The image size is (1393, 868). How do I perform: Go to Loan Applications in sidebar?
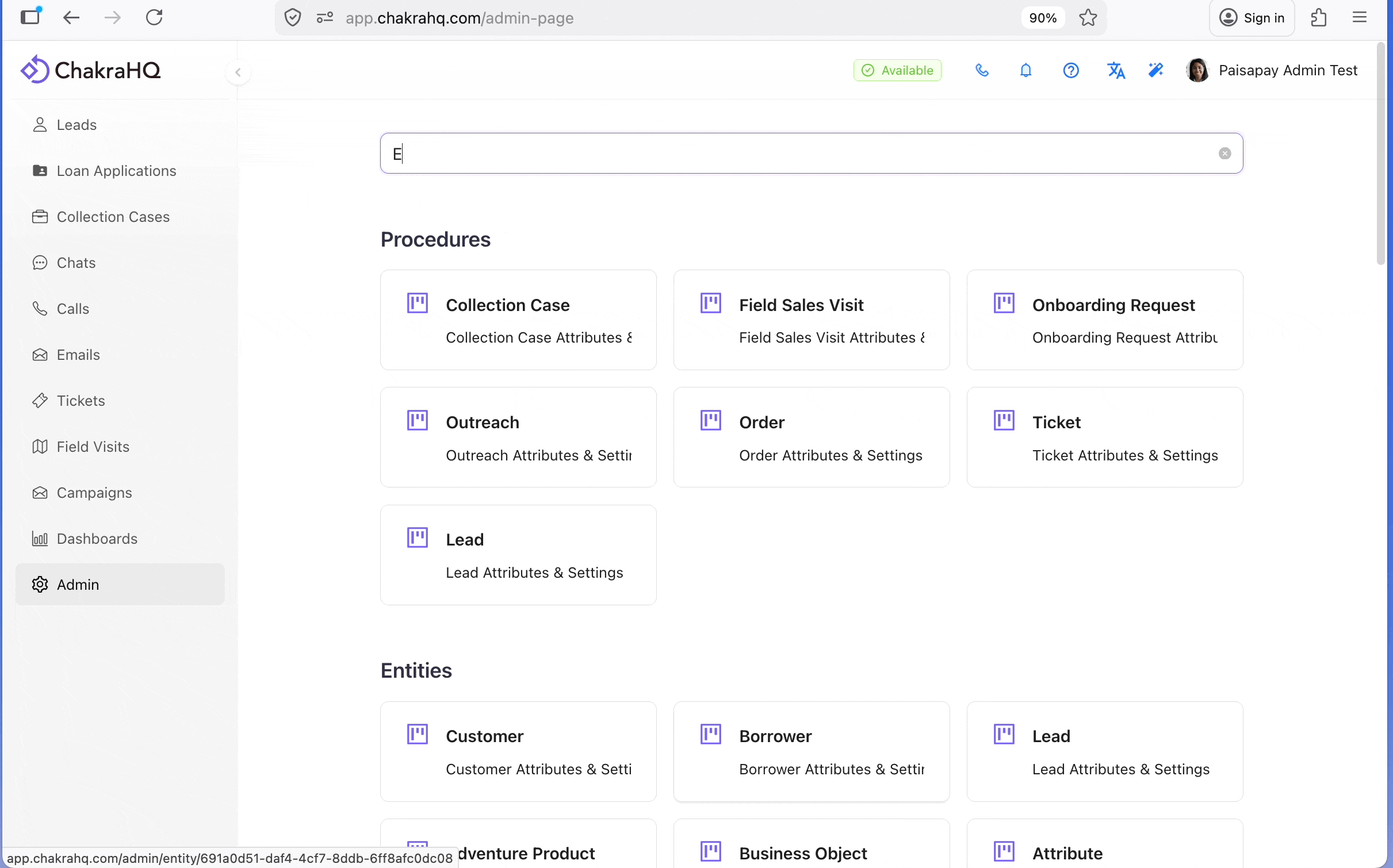tap(116, 171)
